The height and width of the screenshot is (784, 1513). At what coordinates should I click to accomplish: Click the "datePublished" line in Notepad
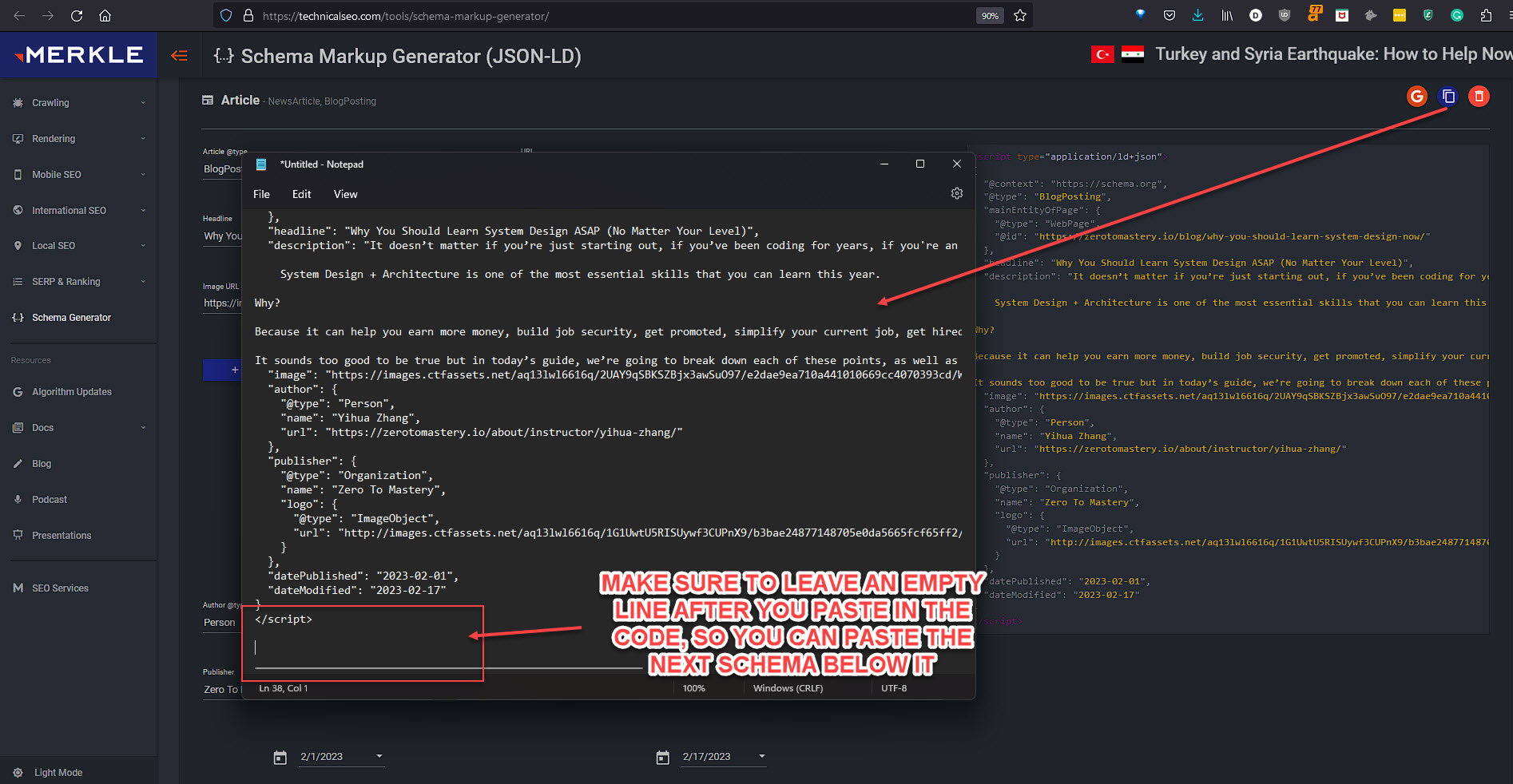click(x=363, y=576)
